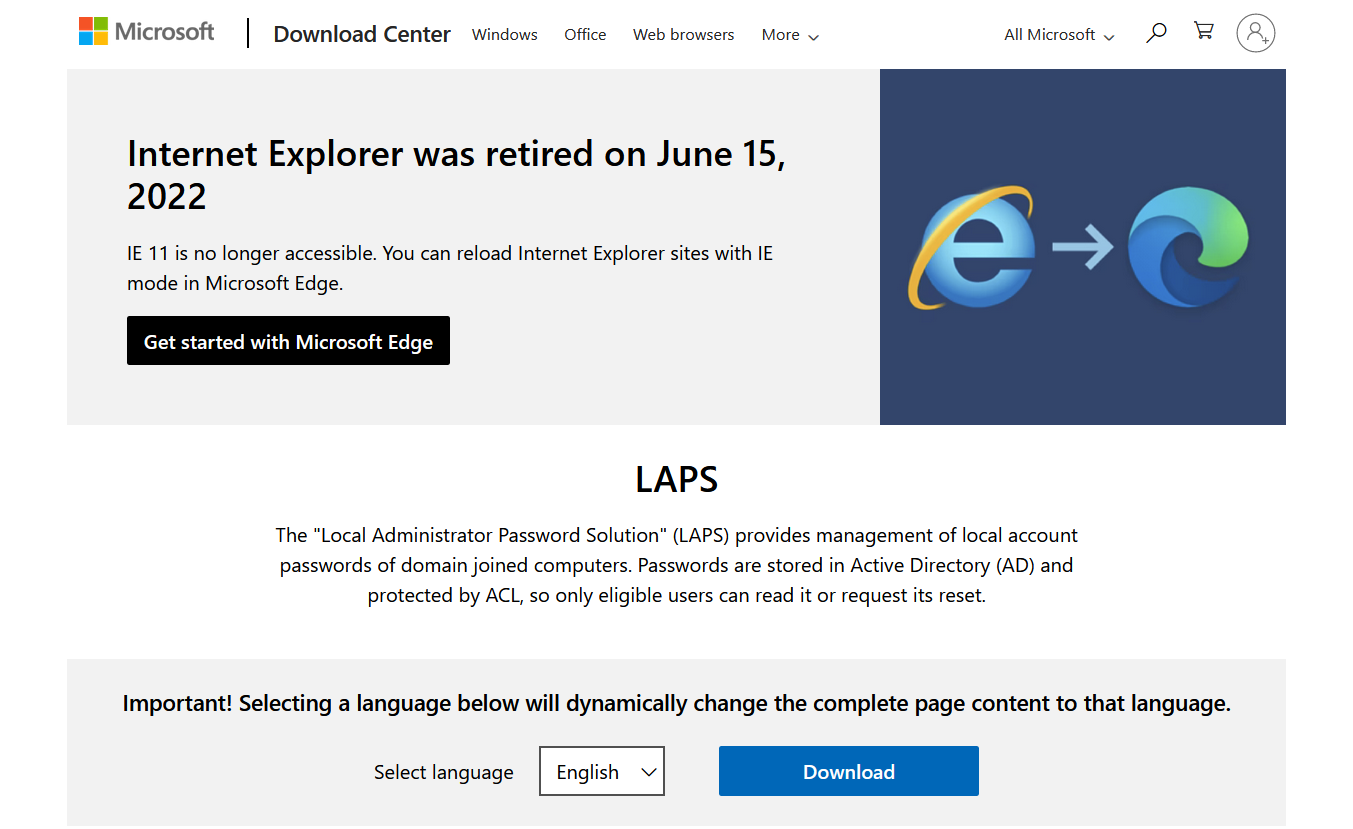Image resolution: width=1353 pixels, height=829 pixels.
Task: Go to the Windows menu item
Action: coord(505,35)
